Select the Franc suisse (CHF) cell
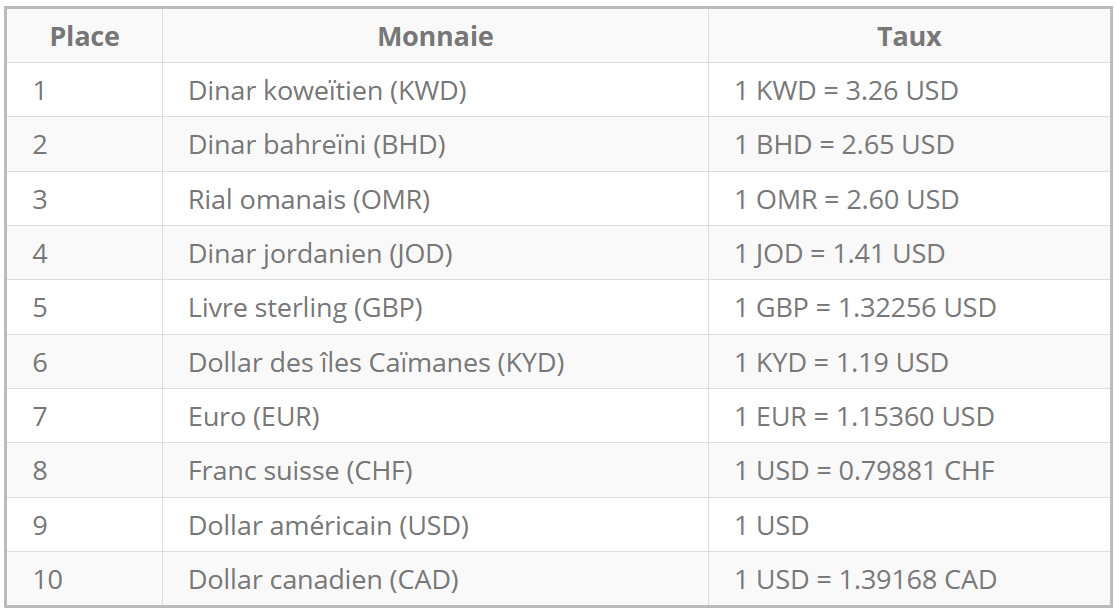The width and height of the screenshot is (1116, 616). point(300,470)
